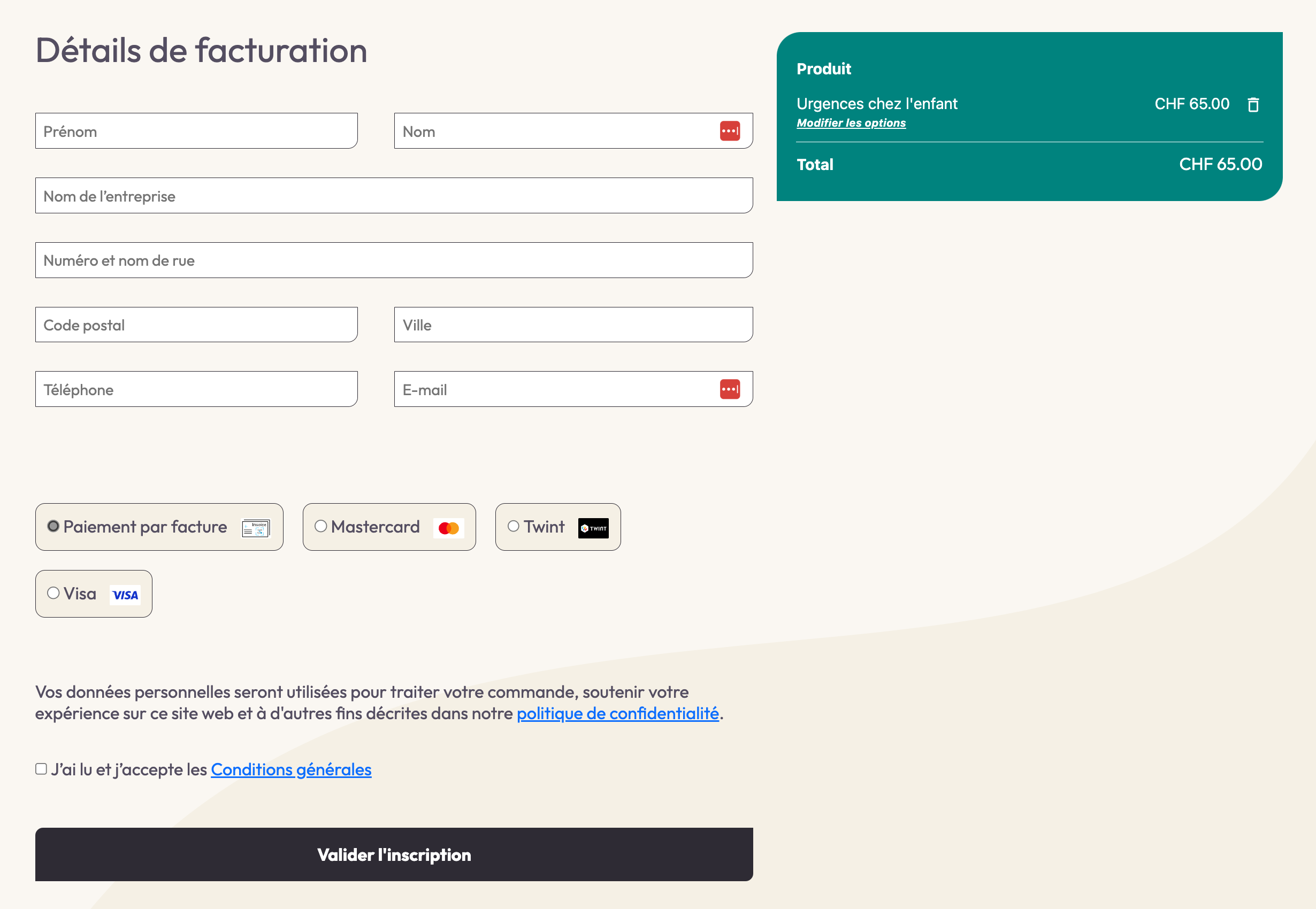Click the trash icon to remove the product
Screen dimensions: 1316x909
[1253, 104]
